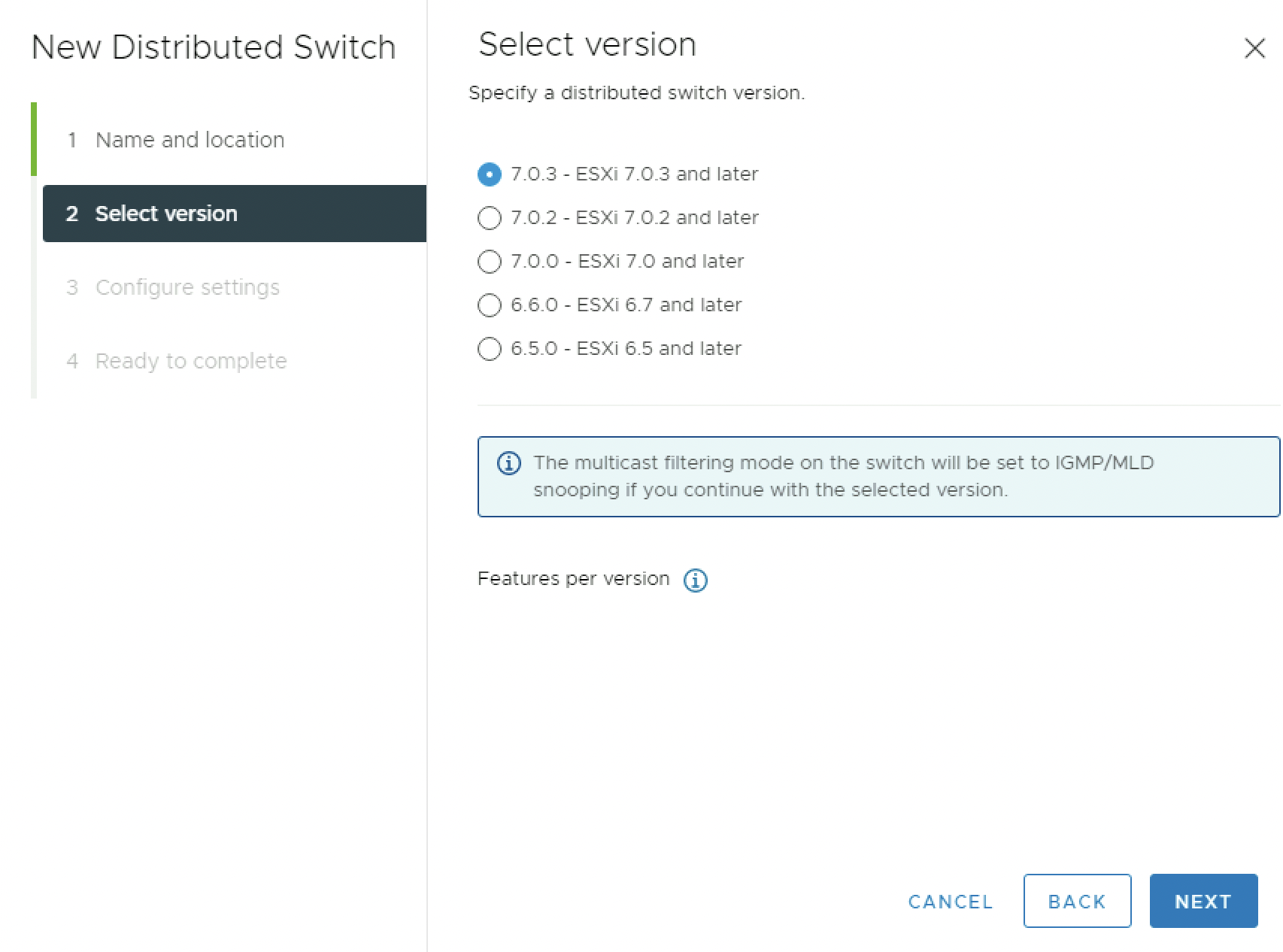Select version 7.0.3 radio button
This screenshot has height=952, width=1283.
coord(490,174)
